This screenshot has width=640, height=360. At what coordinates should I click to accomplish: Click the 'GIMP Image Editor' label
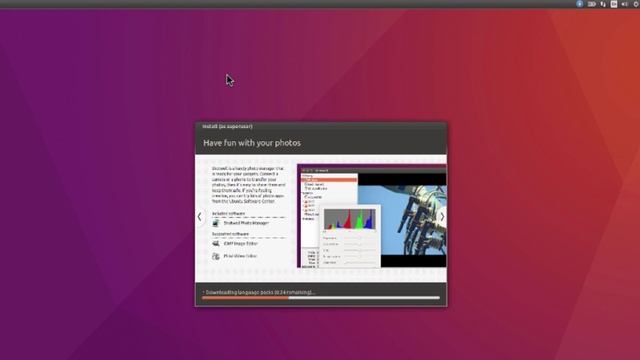241,244
